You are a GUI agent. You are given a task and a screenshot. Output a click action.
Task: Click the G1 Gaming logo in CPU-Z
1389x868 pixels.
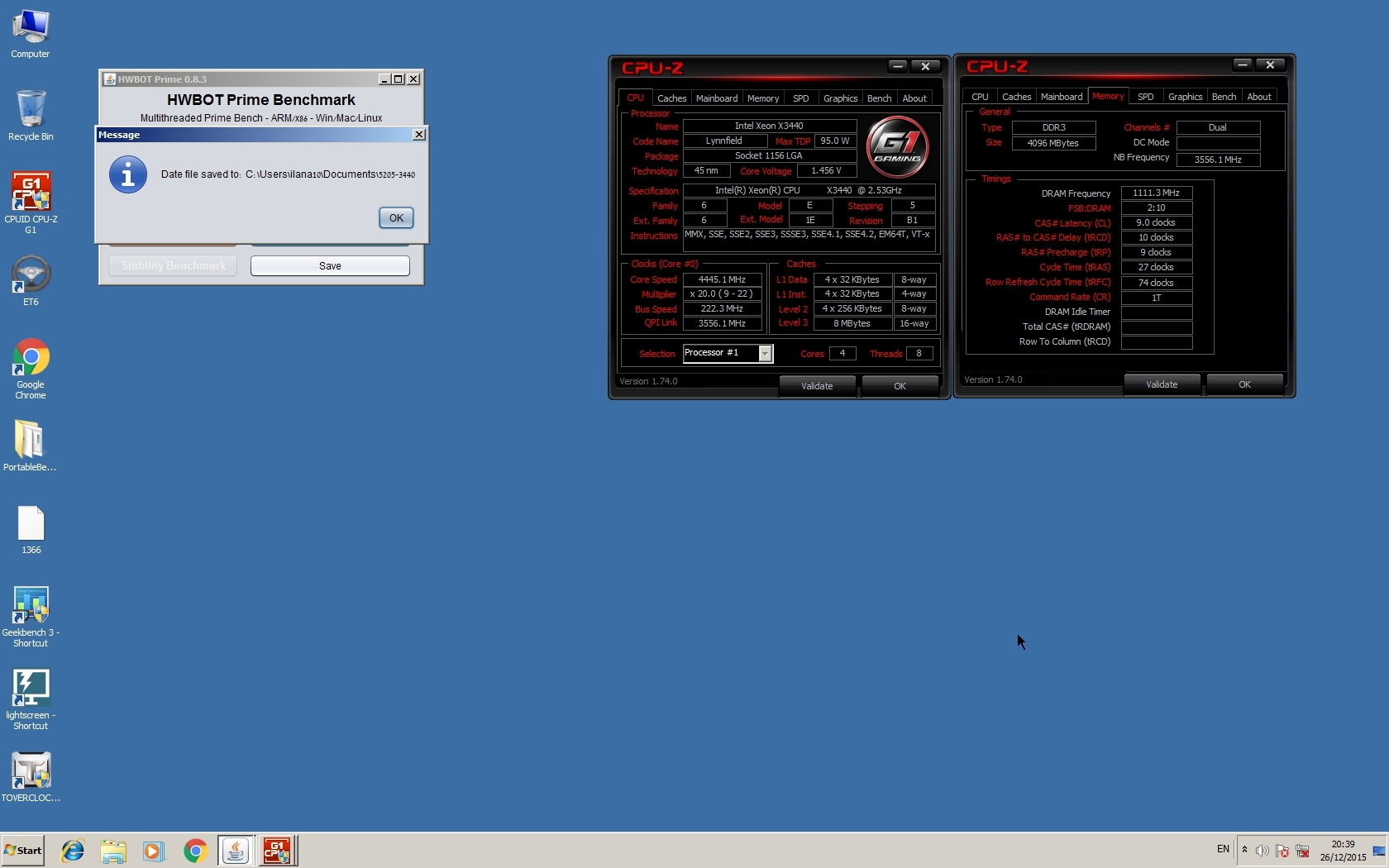[898, 146]
